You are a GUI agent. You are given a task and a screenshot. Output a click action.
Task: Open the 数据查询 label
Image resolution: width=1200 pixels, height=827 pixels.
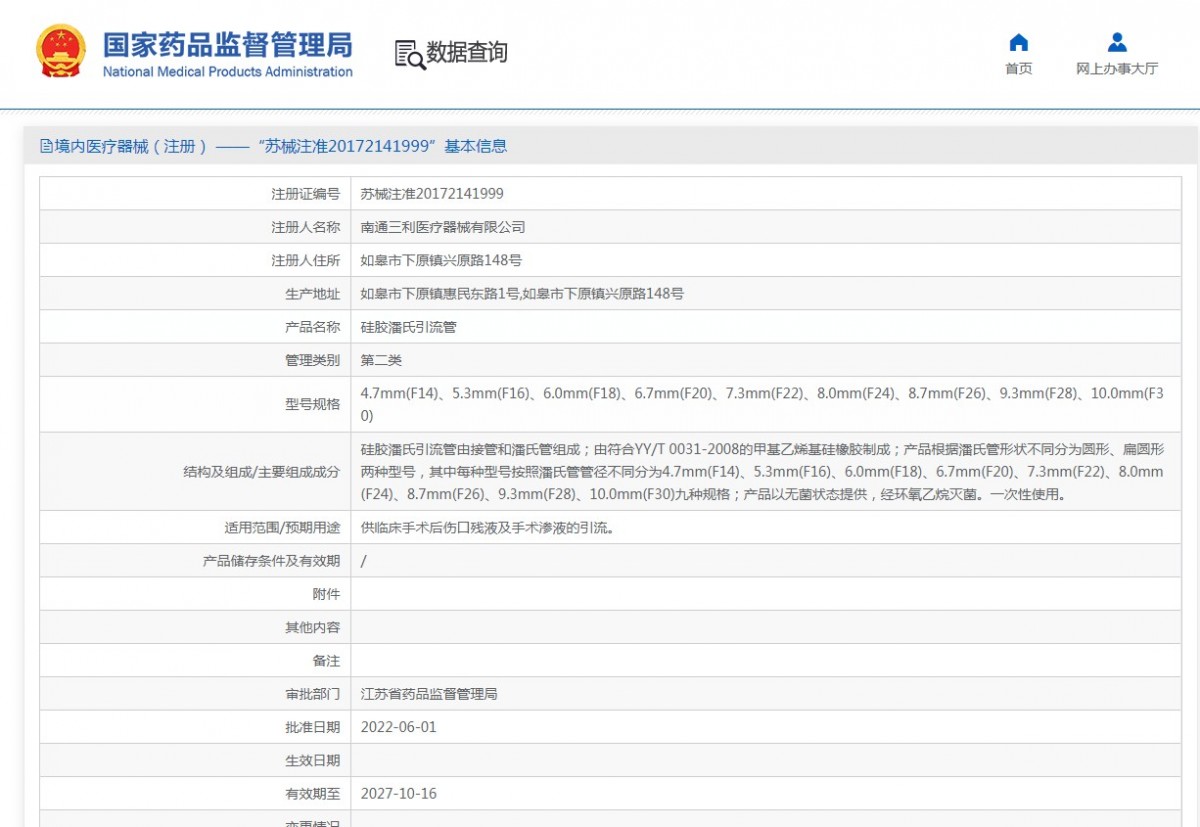tap(467, 53)
